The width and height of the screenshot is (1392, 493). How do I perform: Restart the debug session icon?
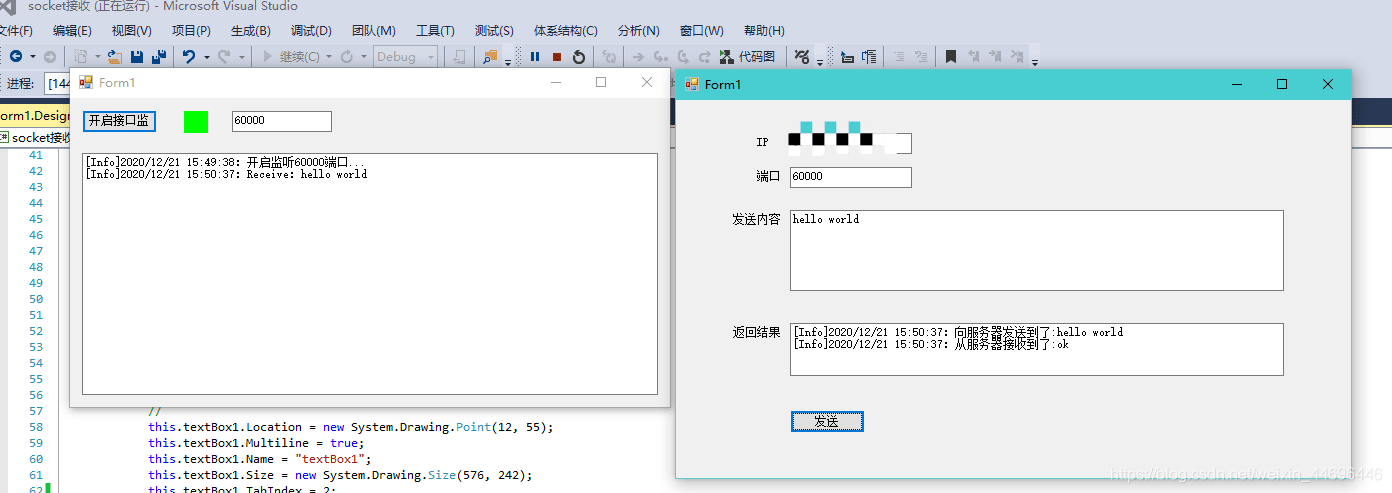click(x=578, y=57)
